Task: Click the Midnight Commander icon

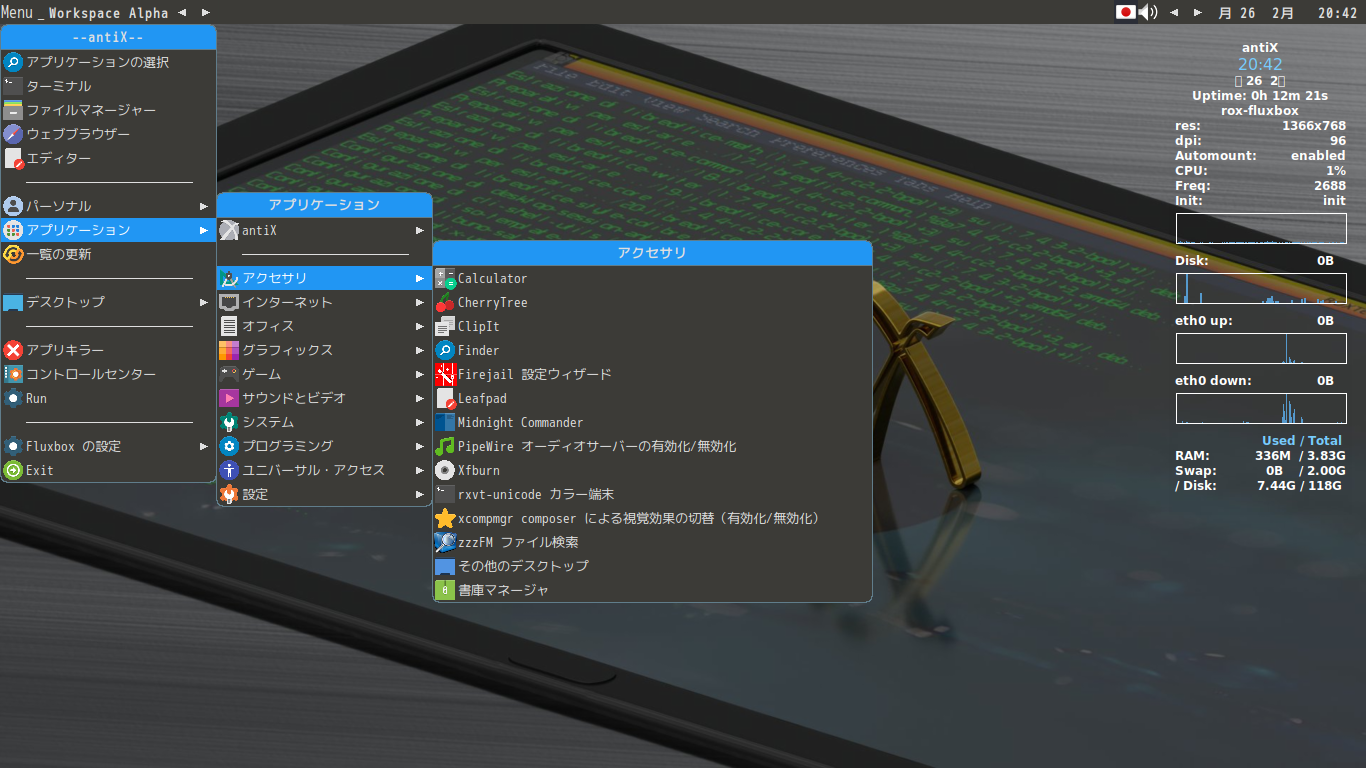Action: [x=445, y=422]
